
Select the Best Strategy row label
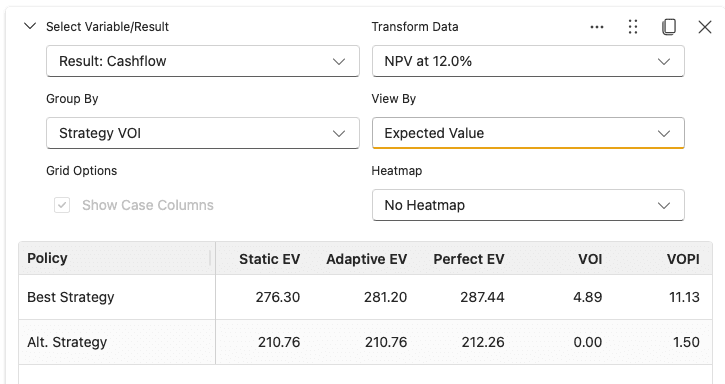[71, 297]
